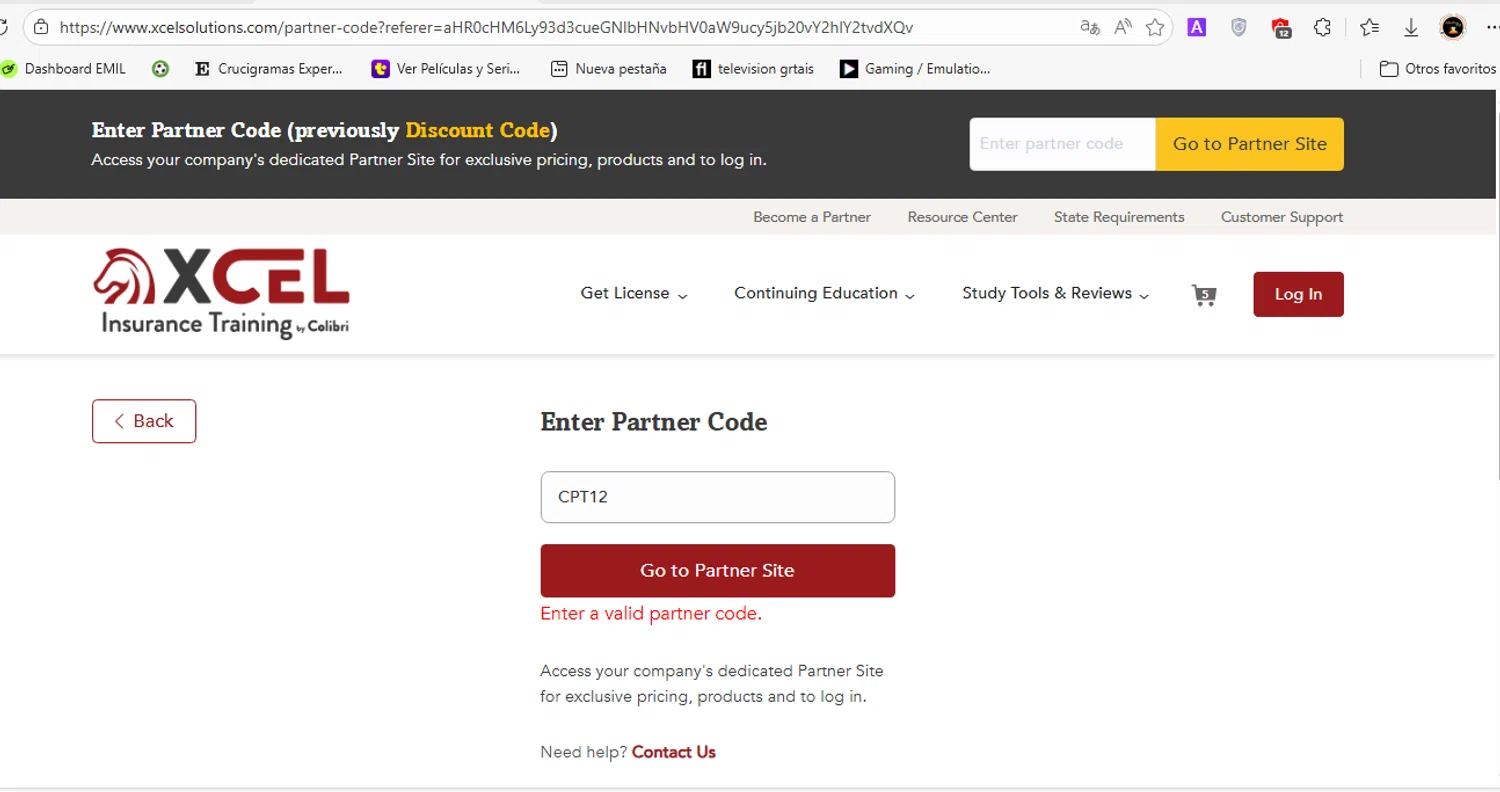Click the Enter Partner Code heading
1500x792 pixels.
click(654, 422)
